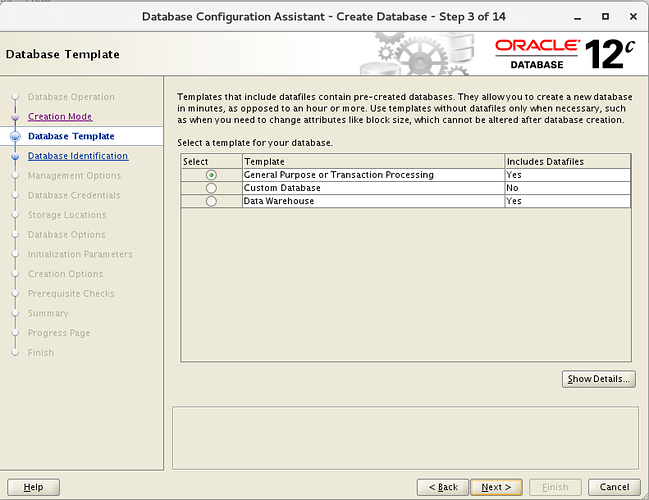Click the Database Operation step label
The image size is (649, 500).
point(71,97)
